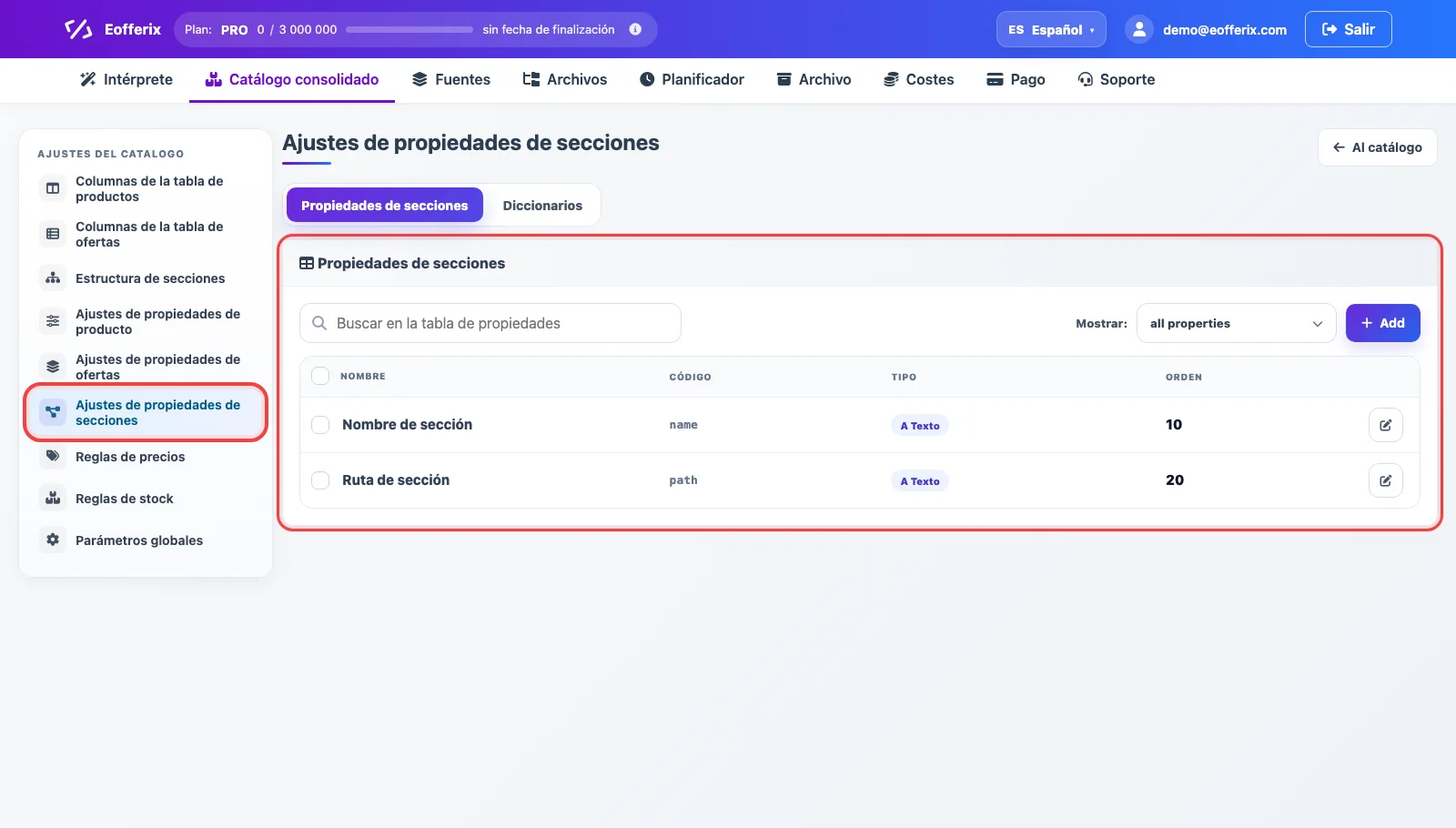Sort by the CÓDIGO column header
The height and width of the screenshot is (828, 1456).
[690, 377]
